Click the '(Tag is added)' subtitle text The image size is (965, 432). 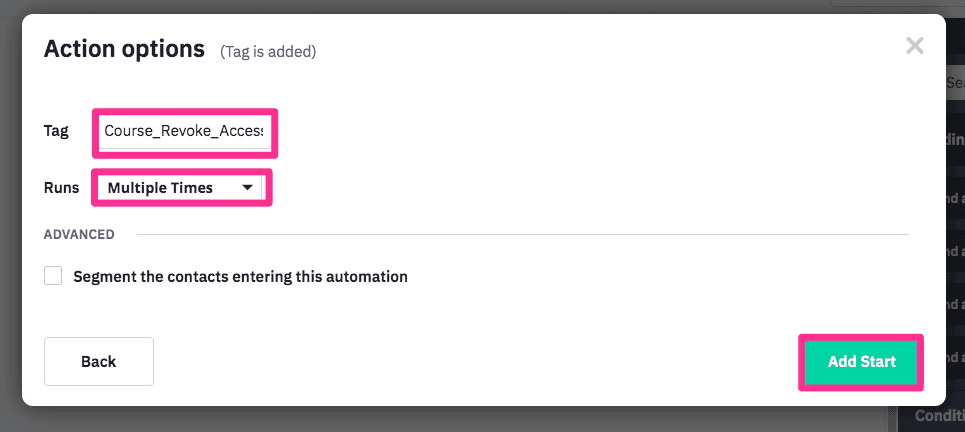click(268, 52)
